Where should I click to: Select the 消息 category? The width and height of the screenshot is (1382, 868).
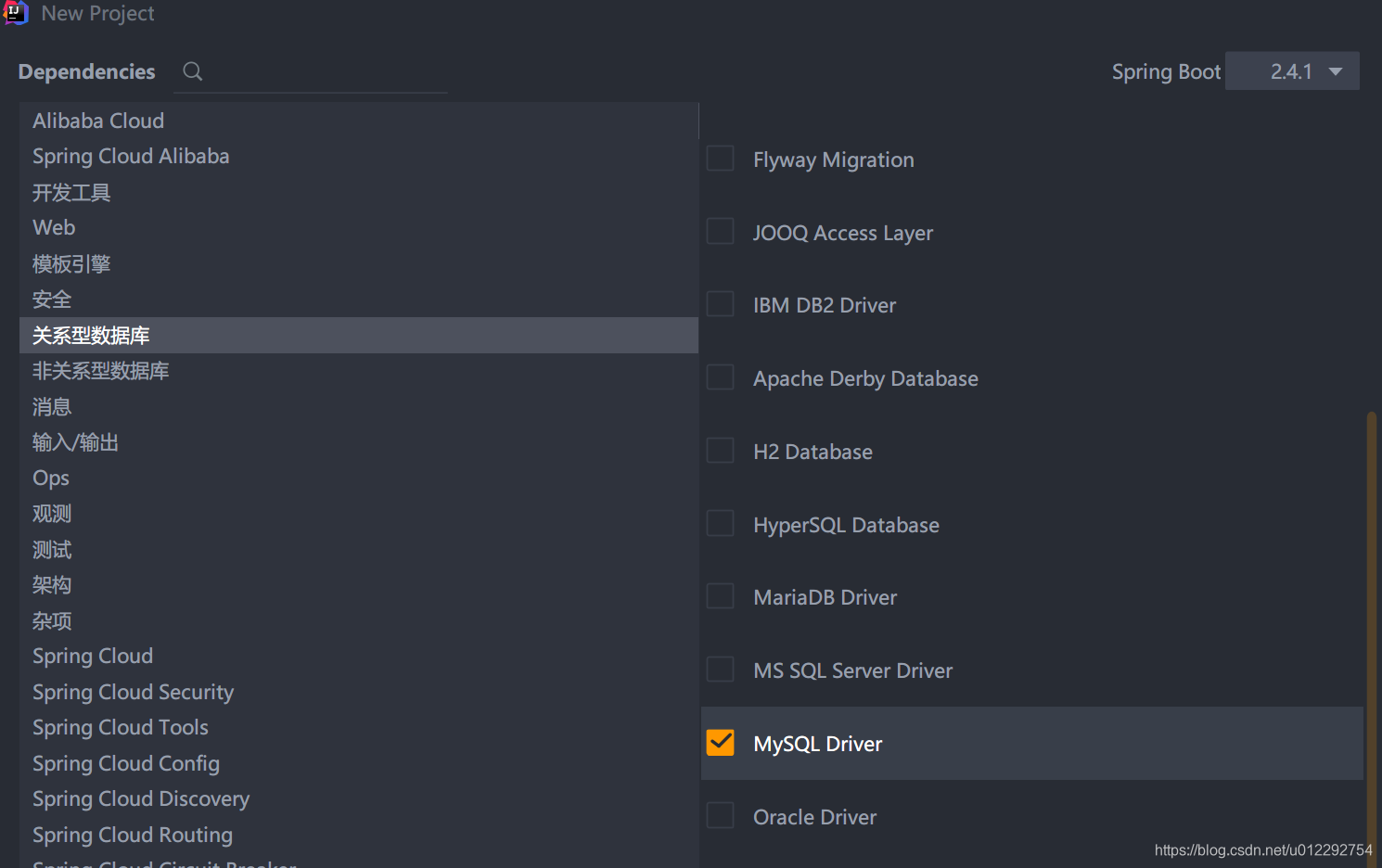[x=359, y=406]
